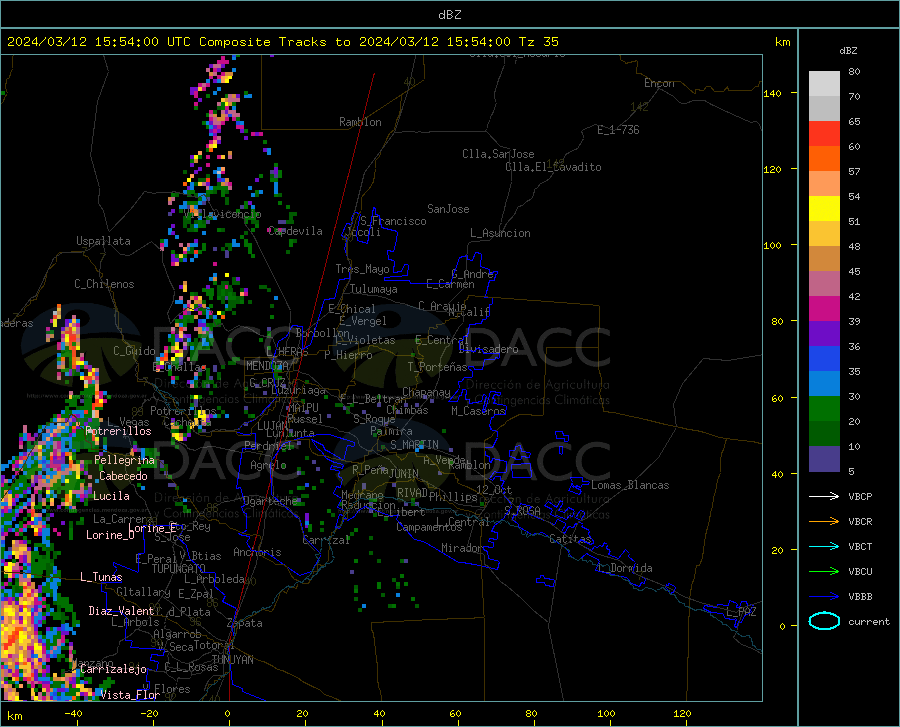Click the JUNIN map label
The width and height of the screenshot is (900, 727).
404,473
